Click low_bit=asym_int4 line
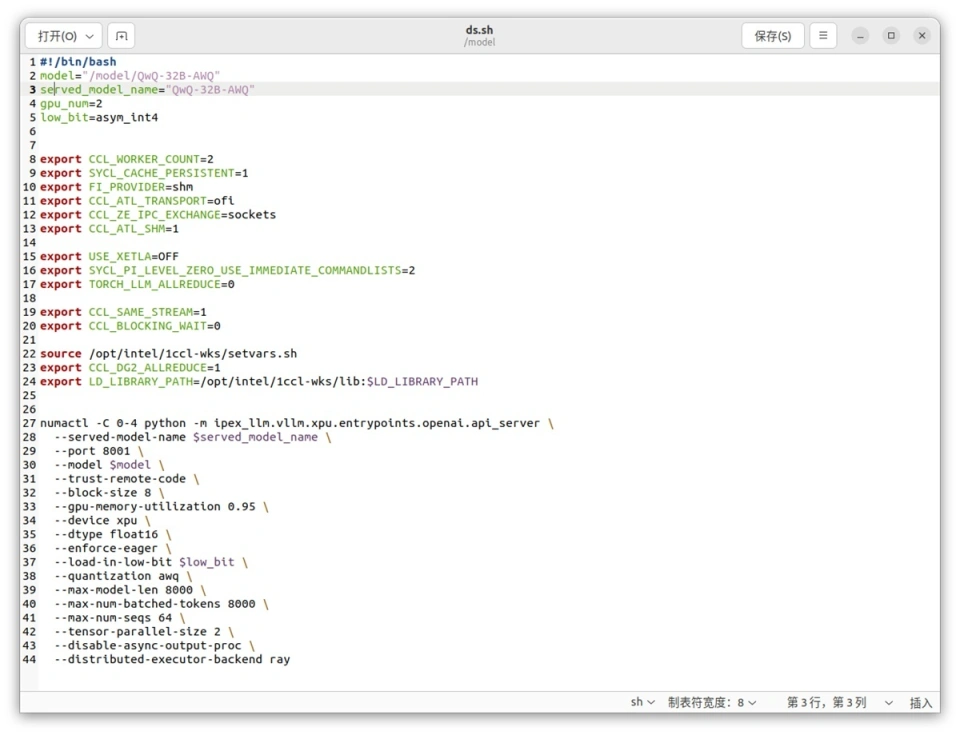 (99, 118)
